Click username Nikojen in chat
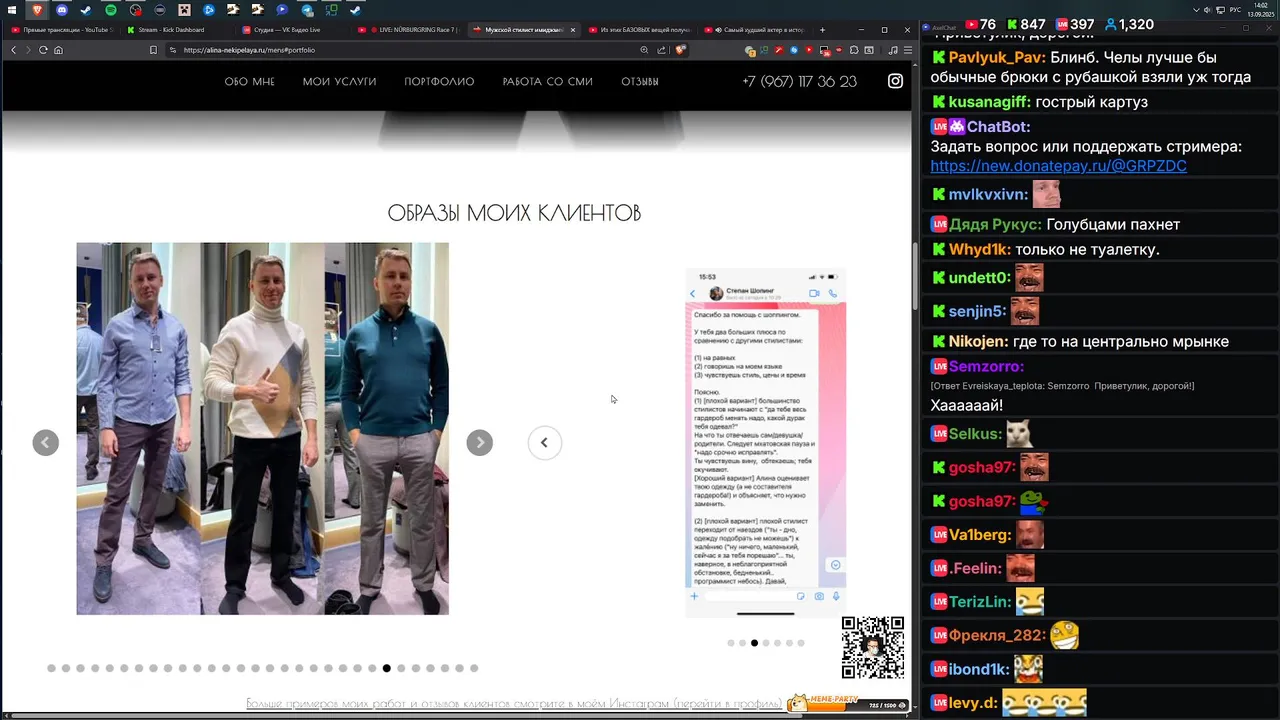This screenshot has height=720, width=1280. tap(978, 342)
